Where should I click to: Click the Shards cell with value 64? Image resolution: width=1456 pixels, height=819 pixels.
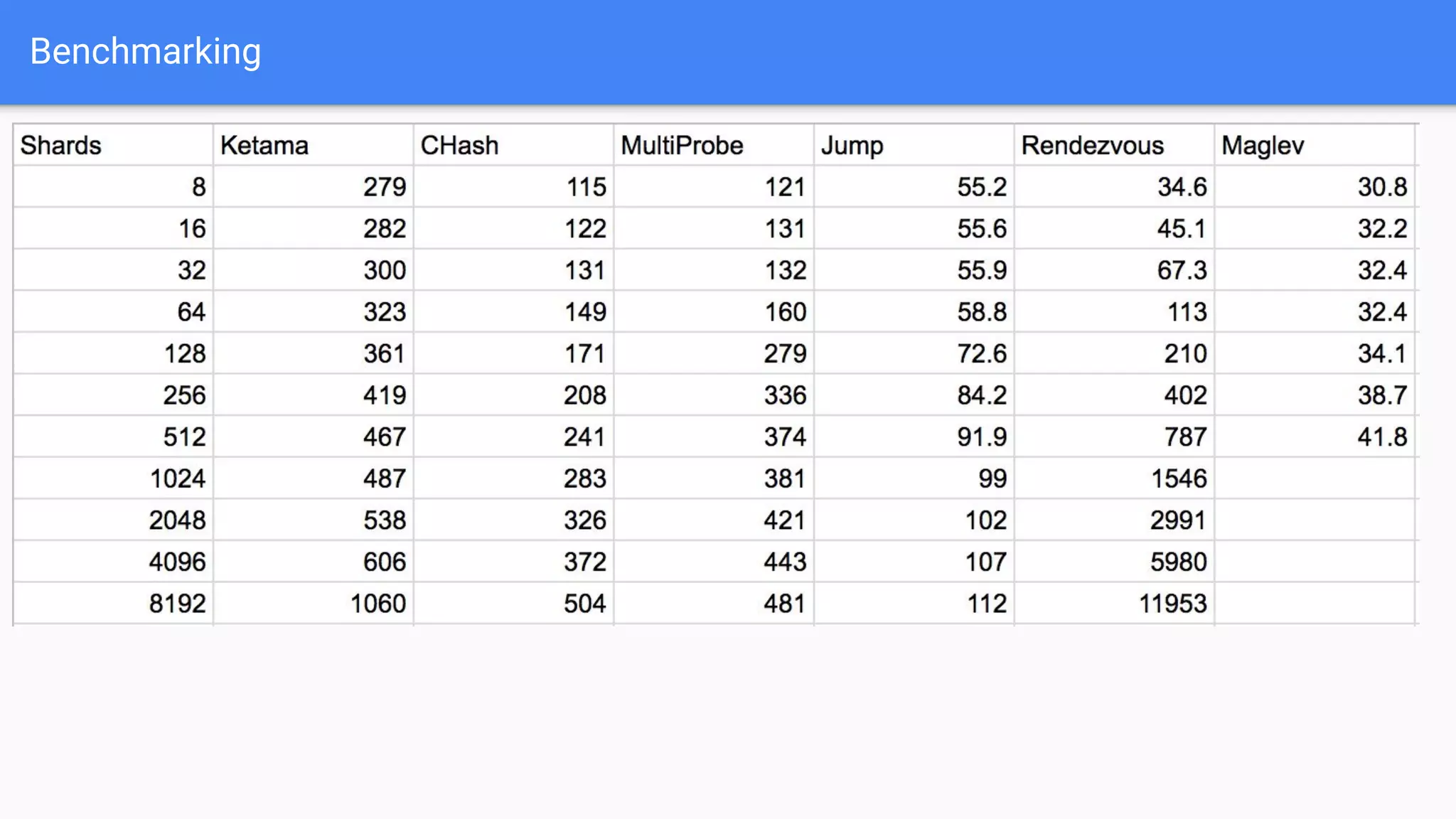pyautogui.click(x=113, y=311)
